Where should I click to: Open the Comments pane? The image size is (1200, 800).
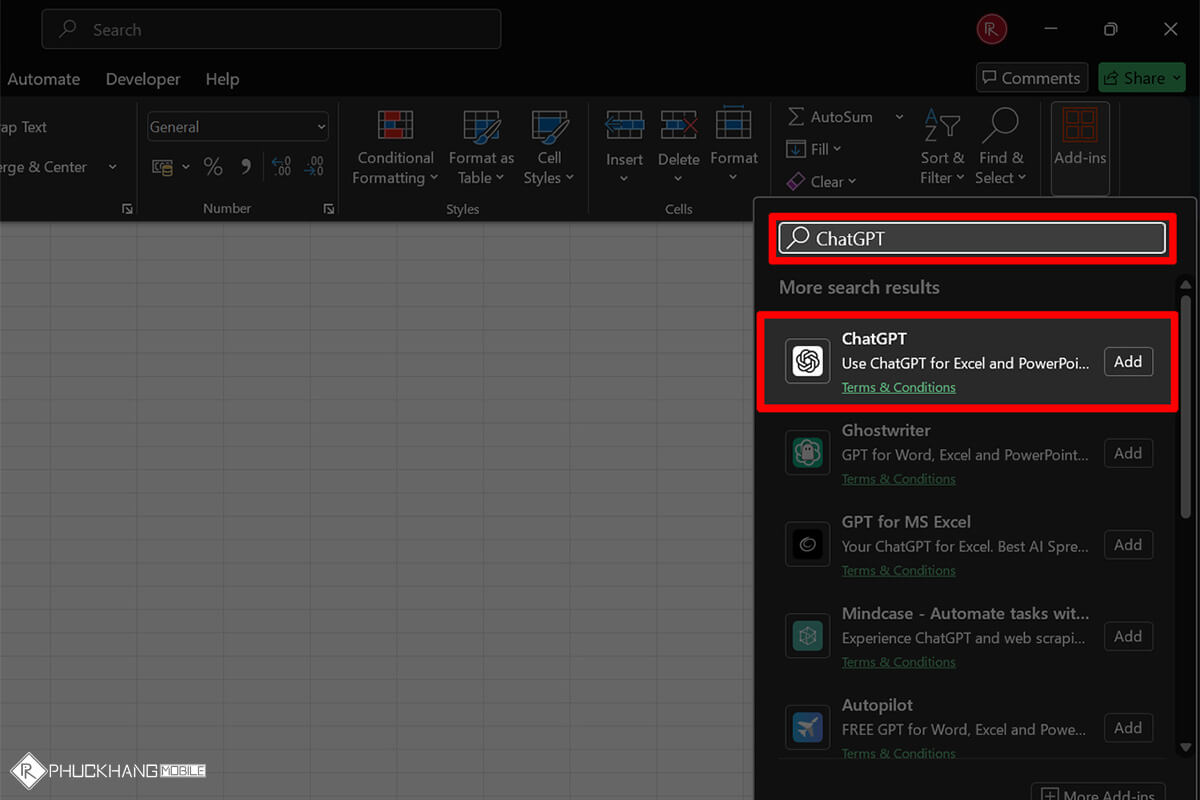pos(1031,78)
